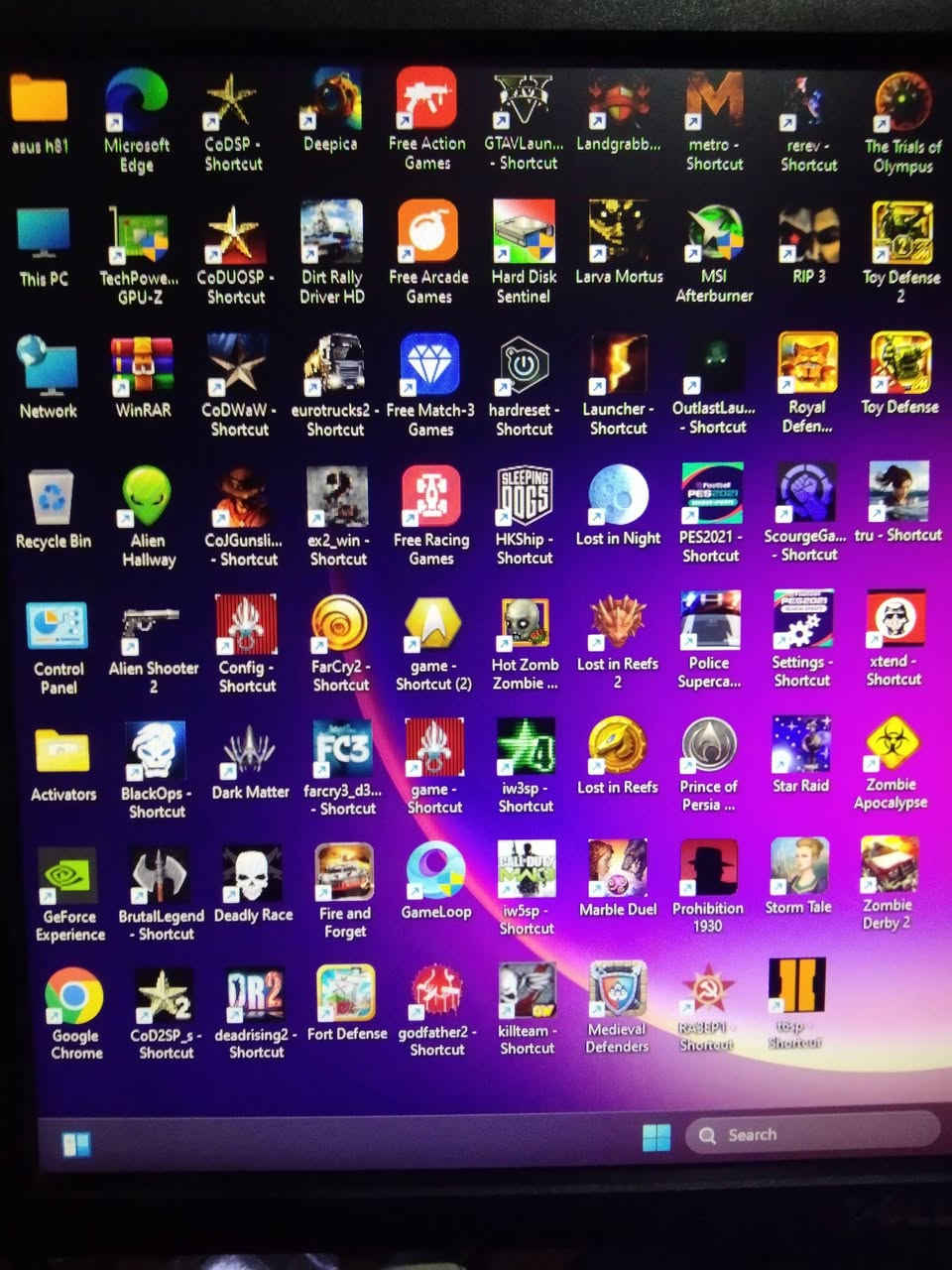The image size is (952, 1270).
Task: Select the Fire and Forget icon
Action: click(344, 872)
